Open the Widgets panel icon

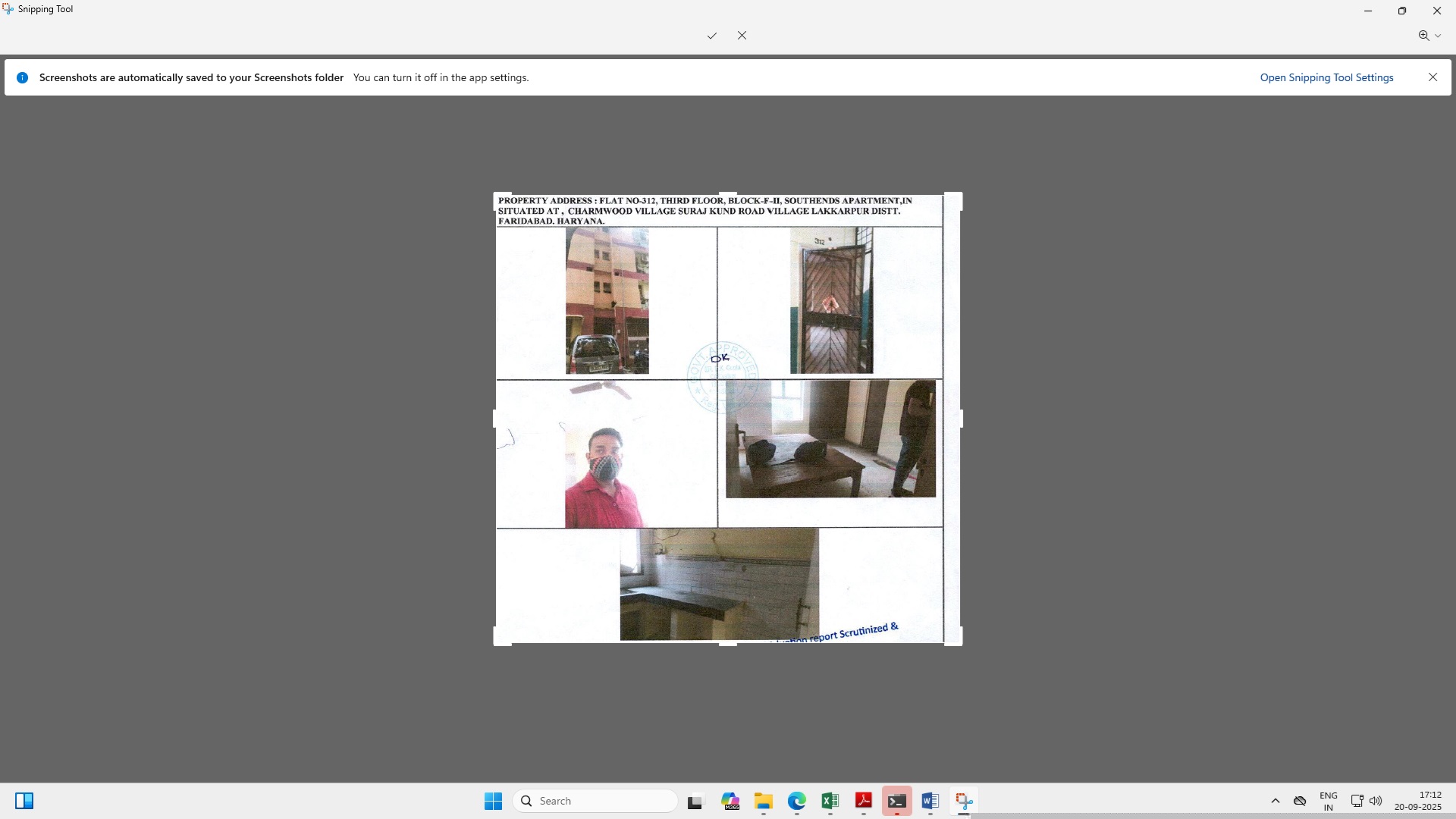click(24, 801)
